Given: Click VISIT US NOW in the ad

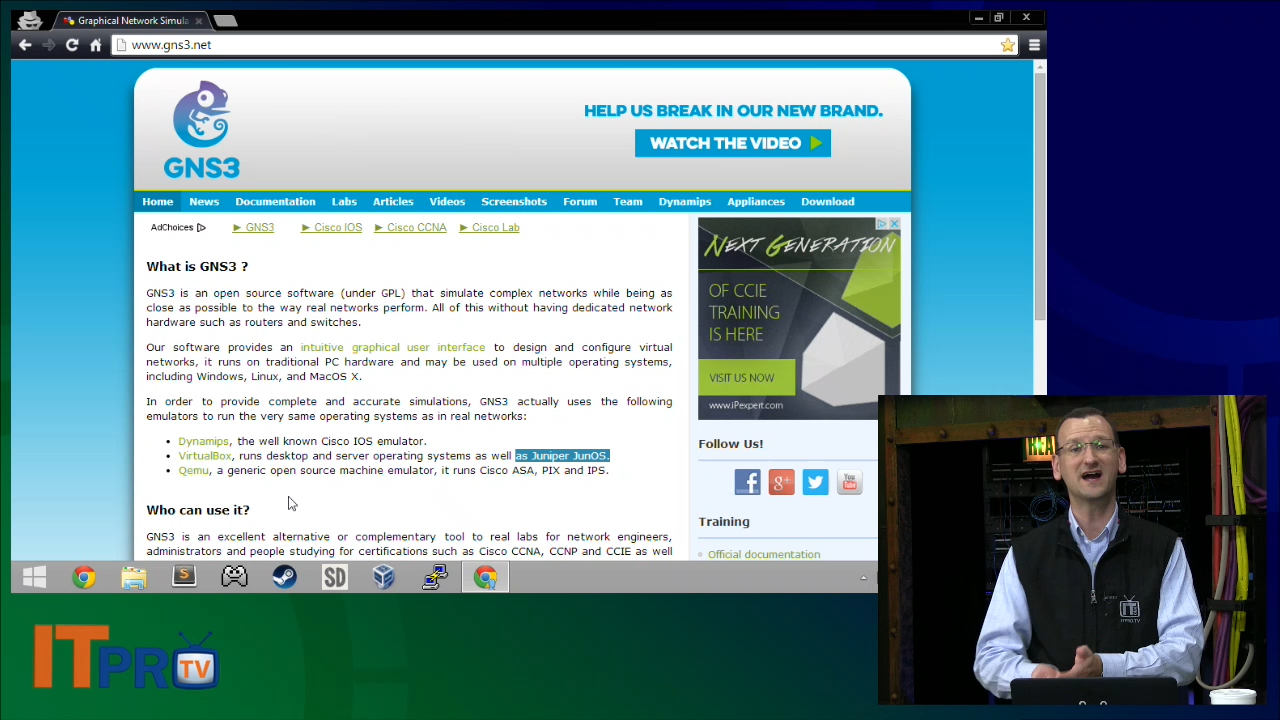Looking at the screenshot, I should click(746, 378).
